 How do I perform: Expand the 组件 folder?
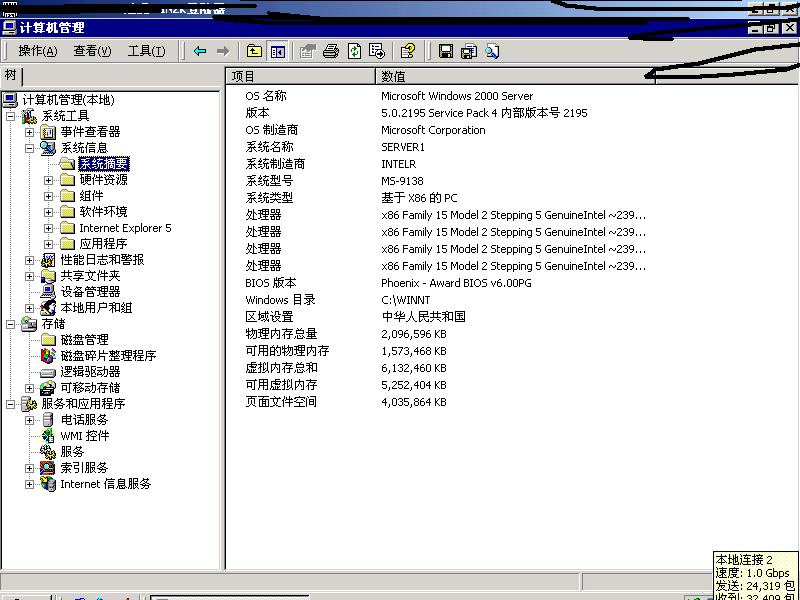(48, 196)
